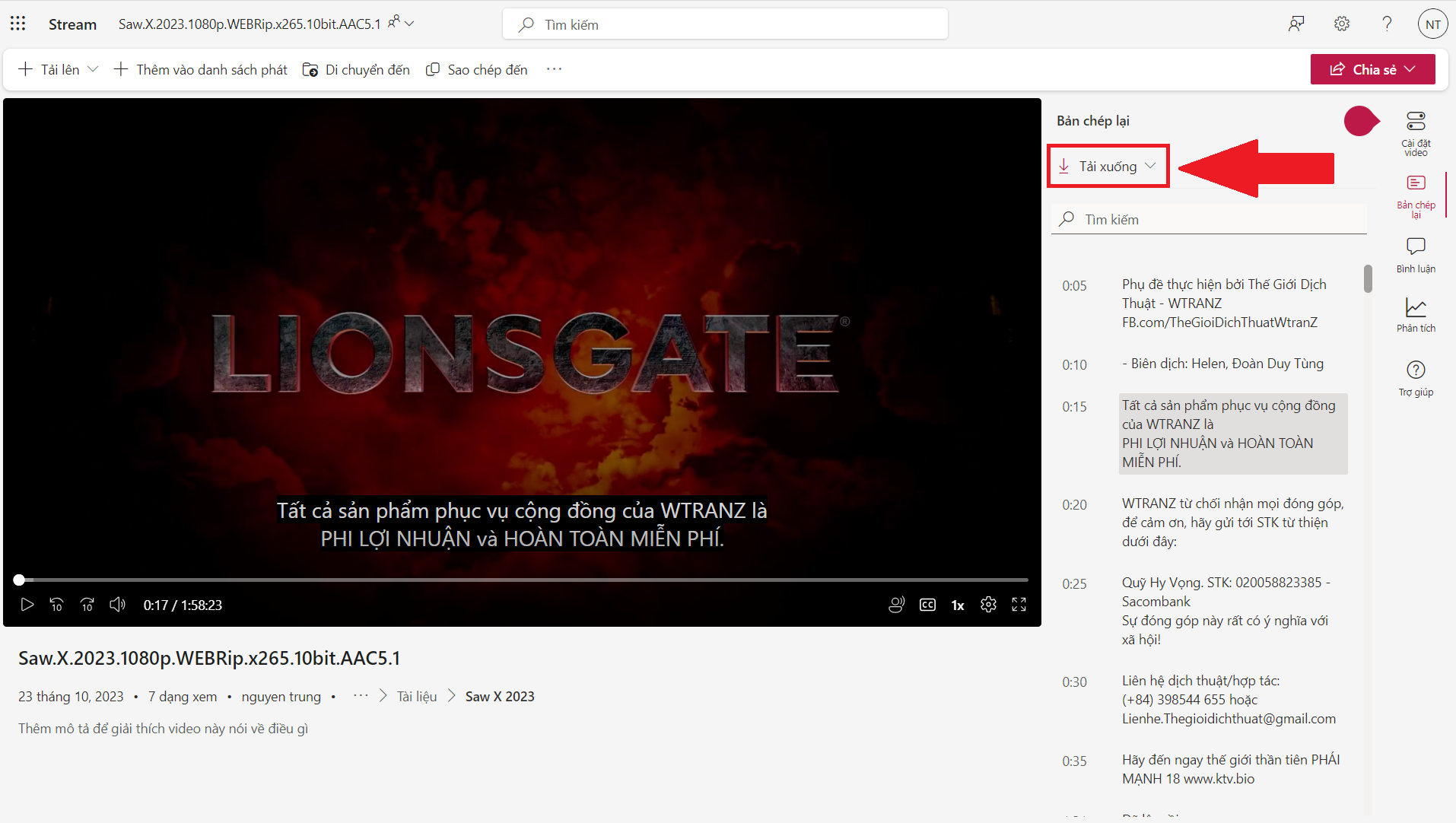Click the Chia sẻ share button

click(x=1372, y=69)
